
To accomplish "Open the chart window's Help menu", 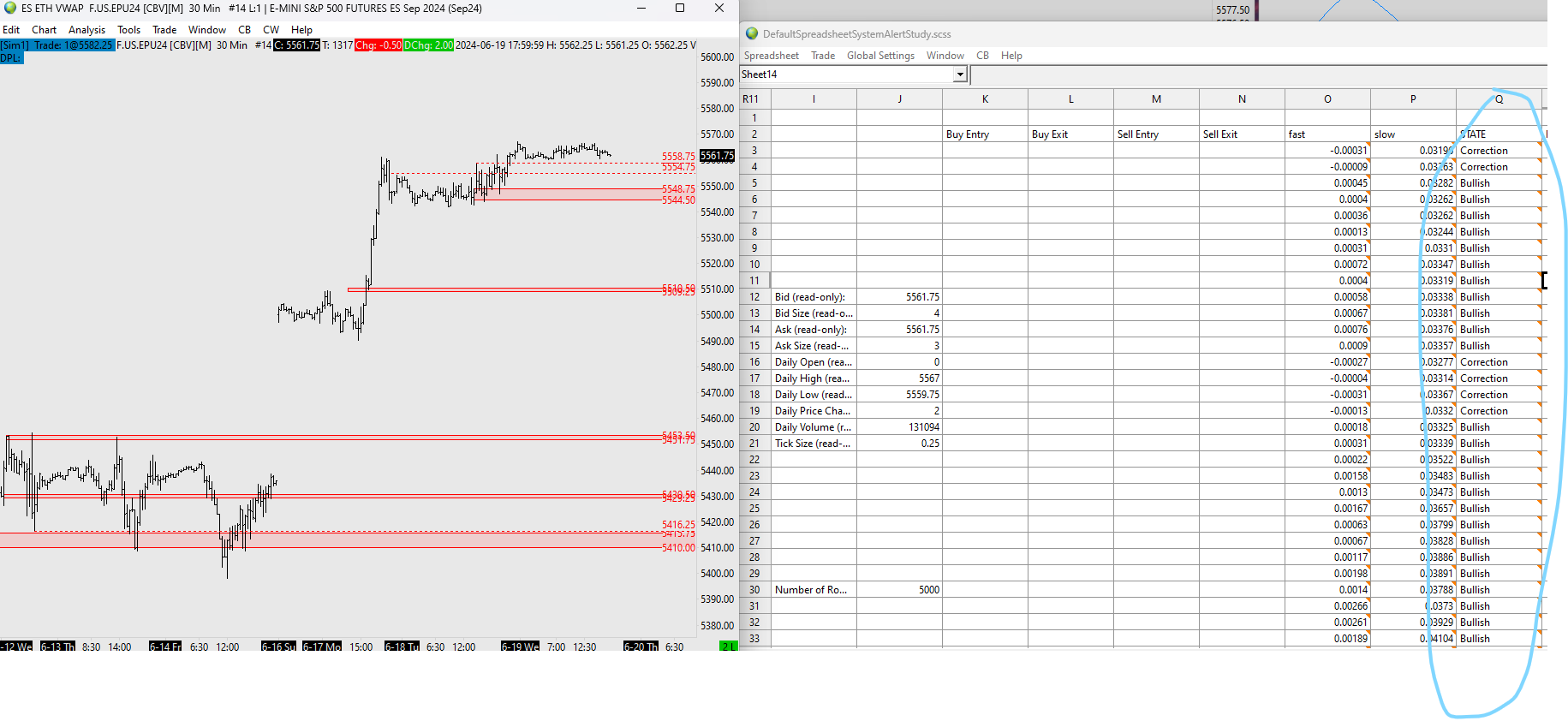I will click(x=301, y=30).
